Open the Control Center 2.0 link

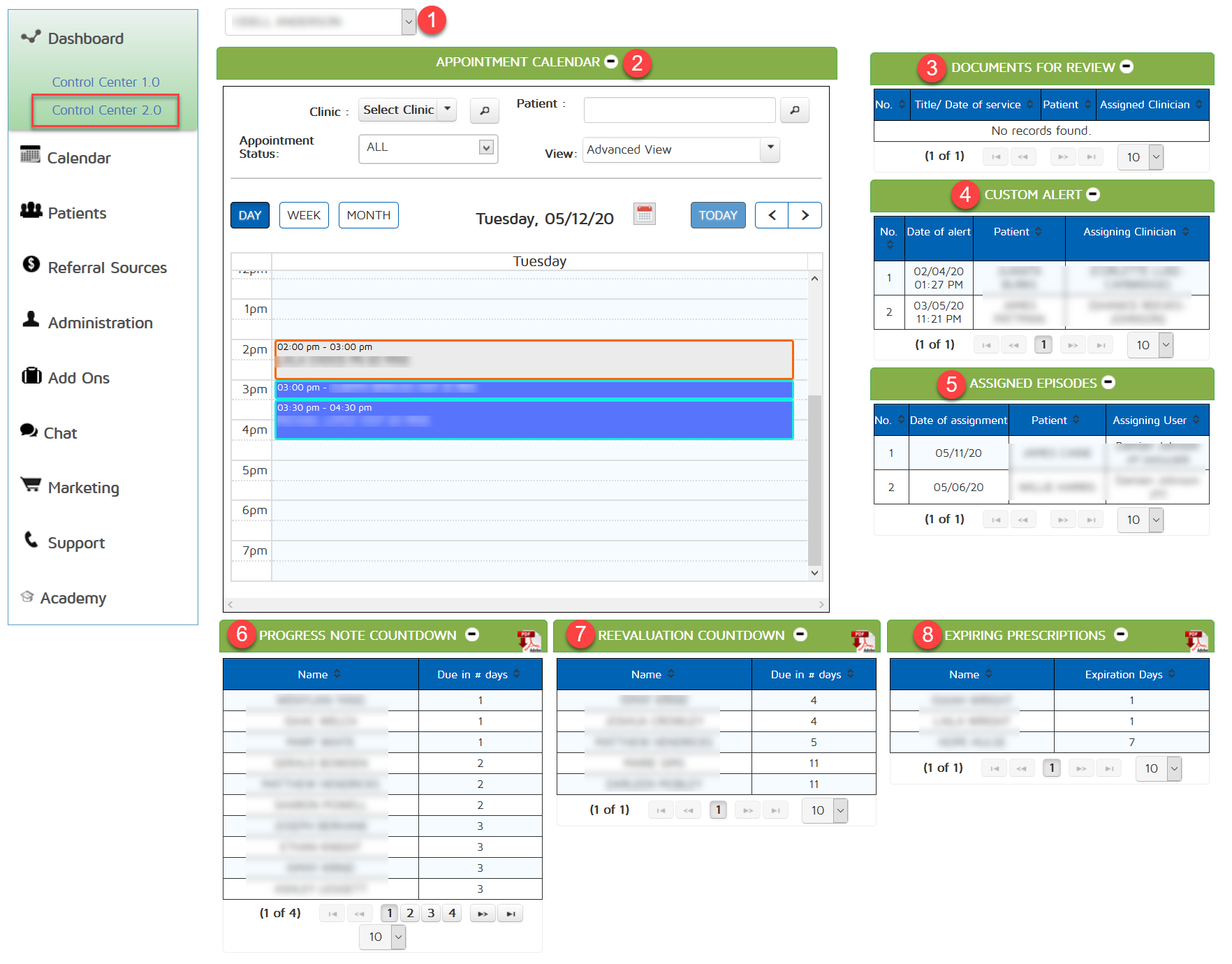coord(106,110)
